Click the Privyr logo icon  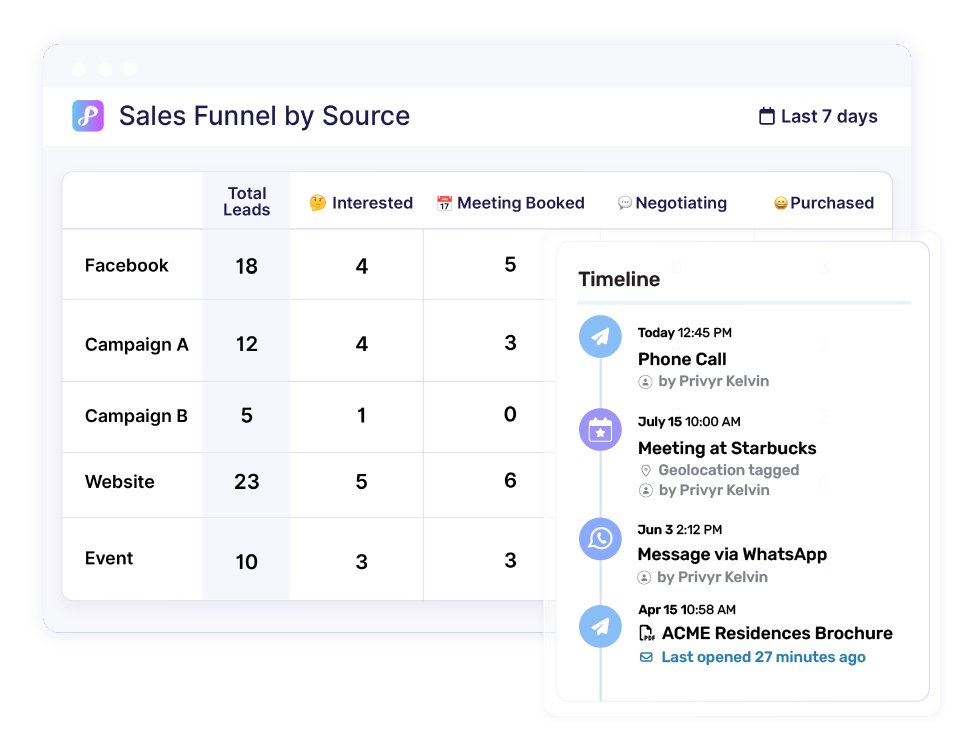[x=88, y=116]
